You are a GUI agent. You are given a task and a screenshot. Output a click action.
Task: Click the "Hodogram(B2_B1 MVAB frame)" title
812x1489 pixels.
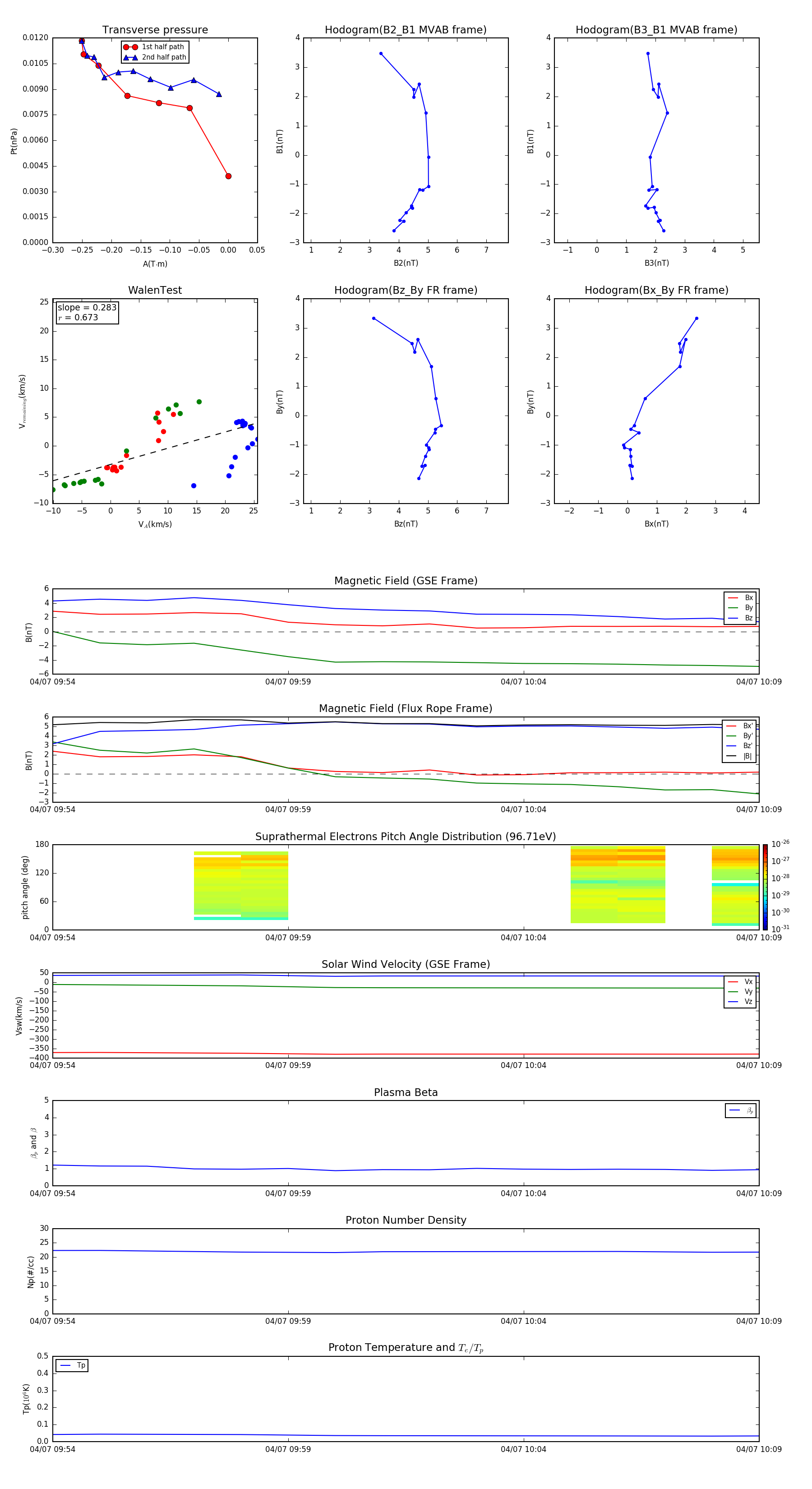[406, 30]
